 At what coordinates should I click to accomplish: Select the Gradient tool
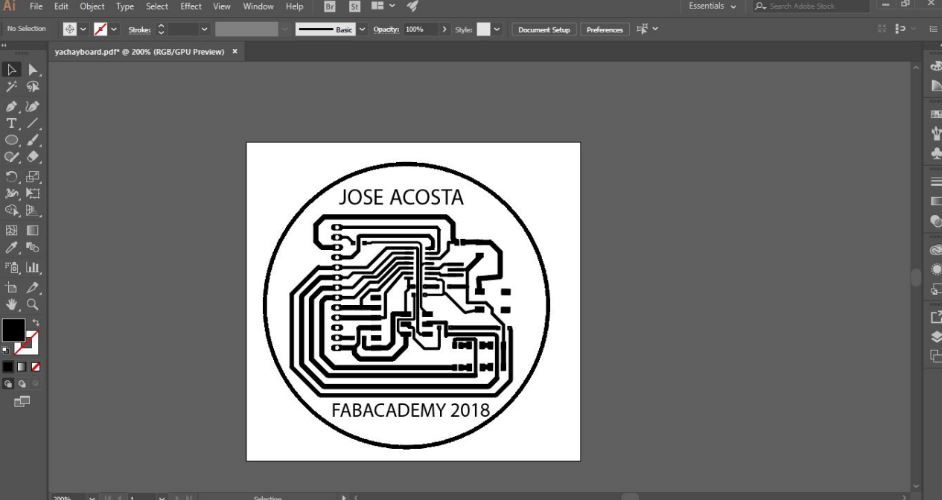tap(33, 230)
